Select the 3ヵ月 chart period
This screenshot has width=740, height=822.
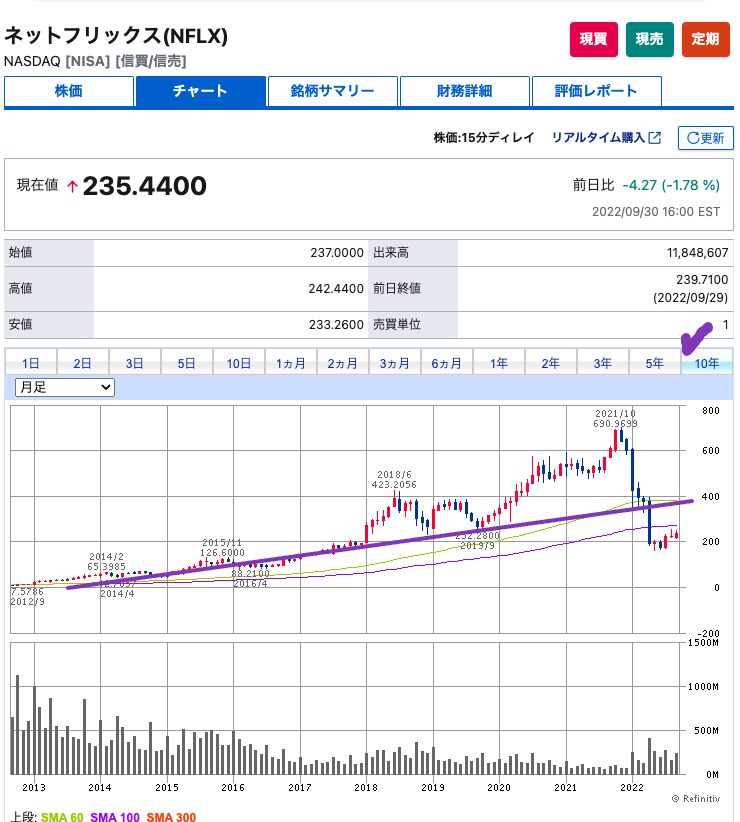pos(395,363)
